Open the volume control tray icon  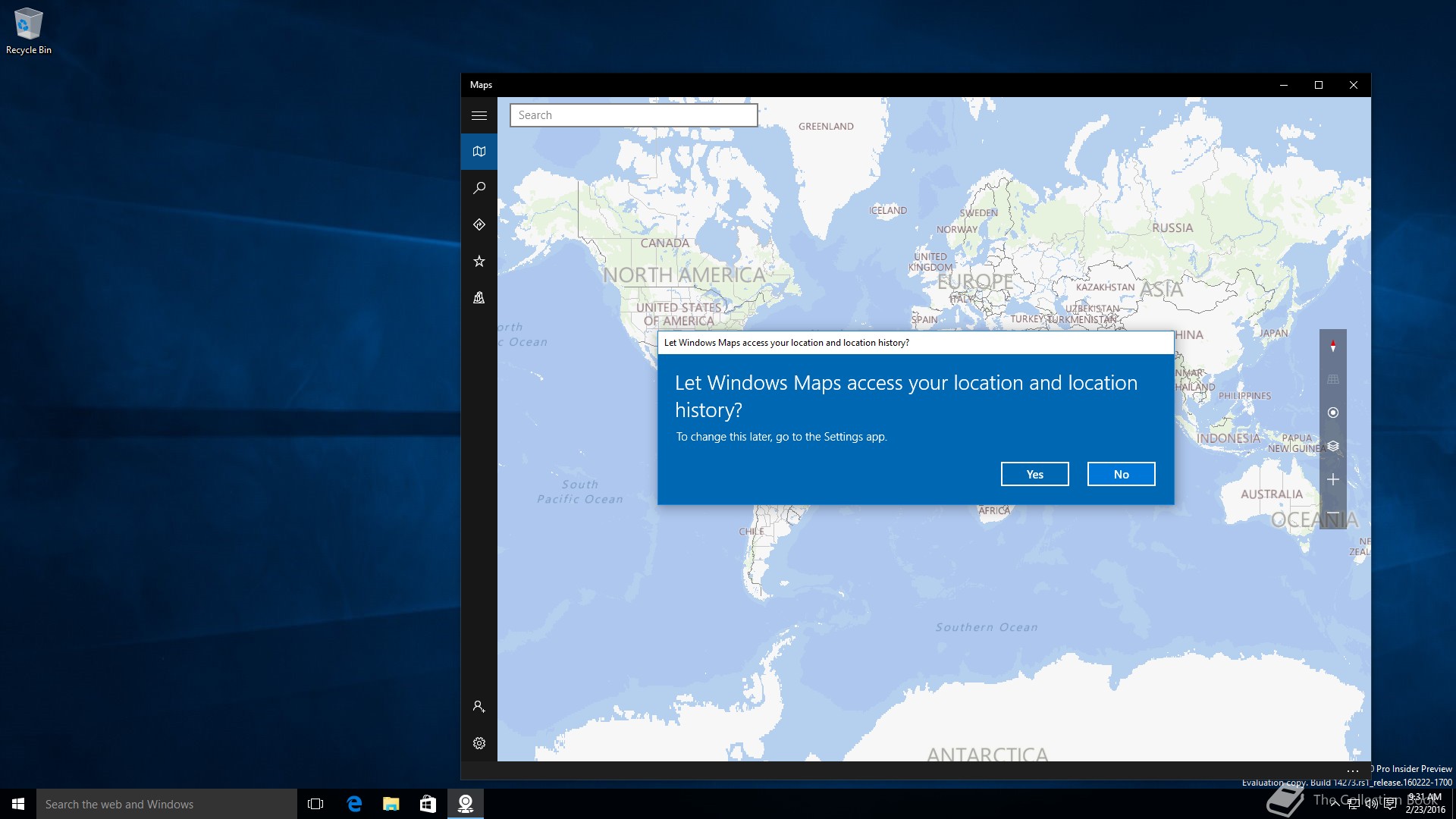coord(1371,804)
